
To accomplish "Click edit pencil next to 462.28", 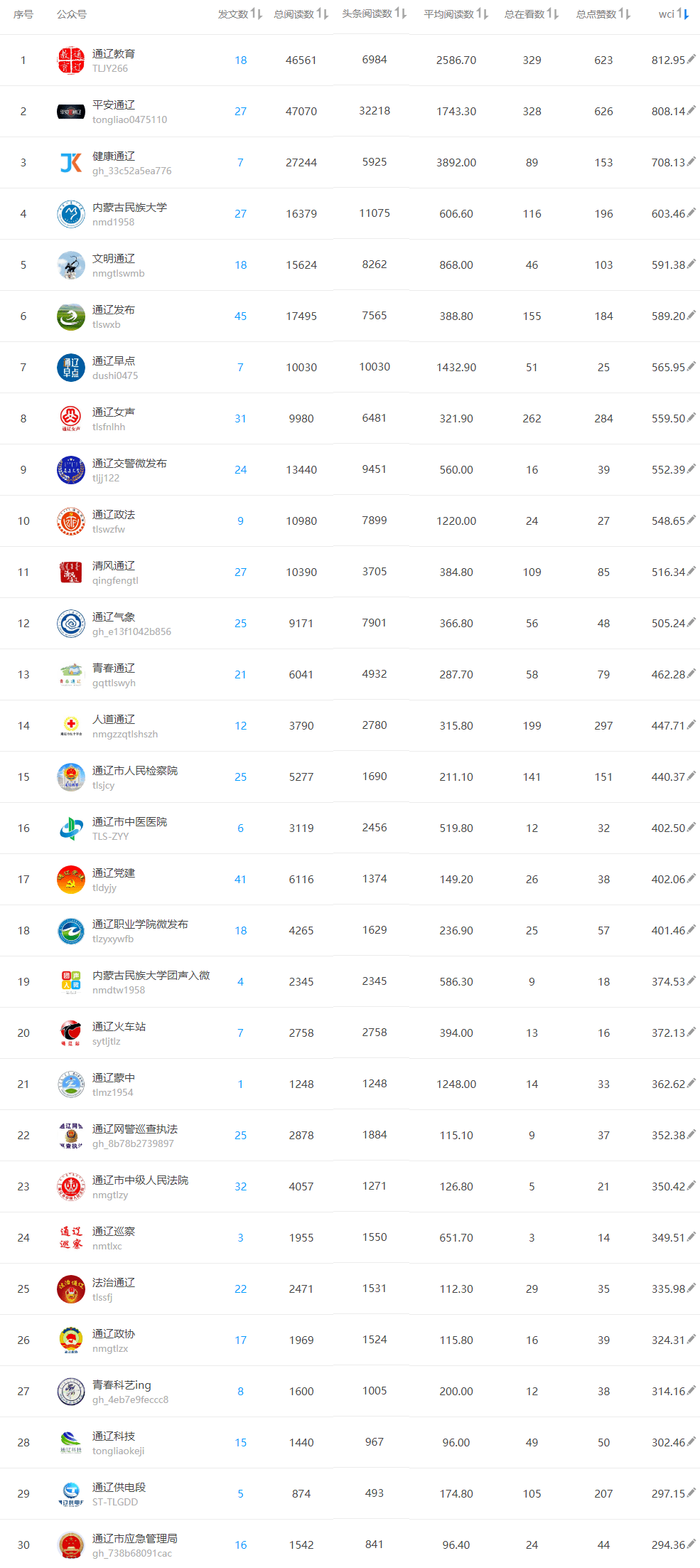I will 691,673.
